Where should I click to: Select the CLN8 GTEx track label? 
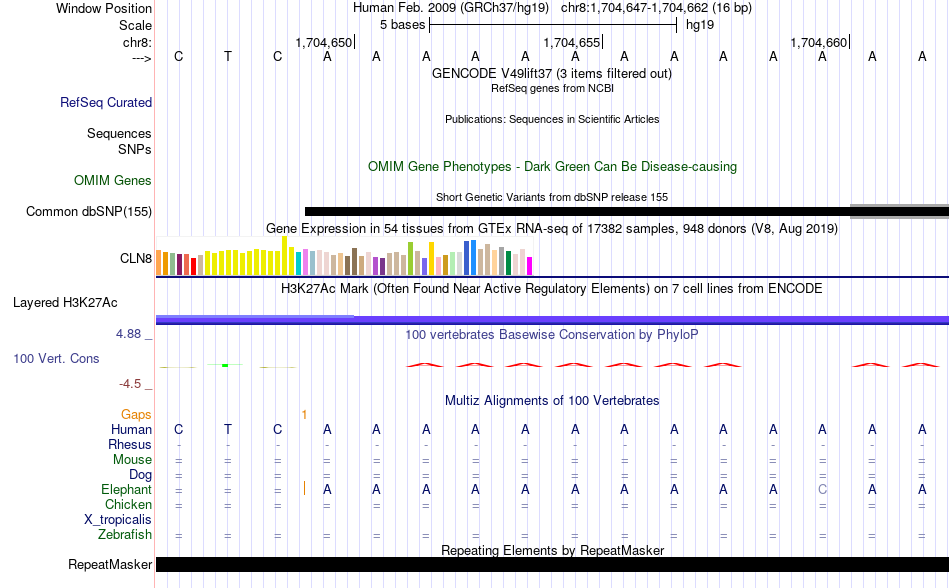click(136, 259)
